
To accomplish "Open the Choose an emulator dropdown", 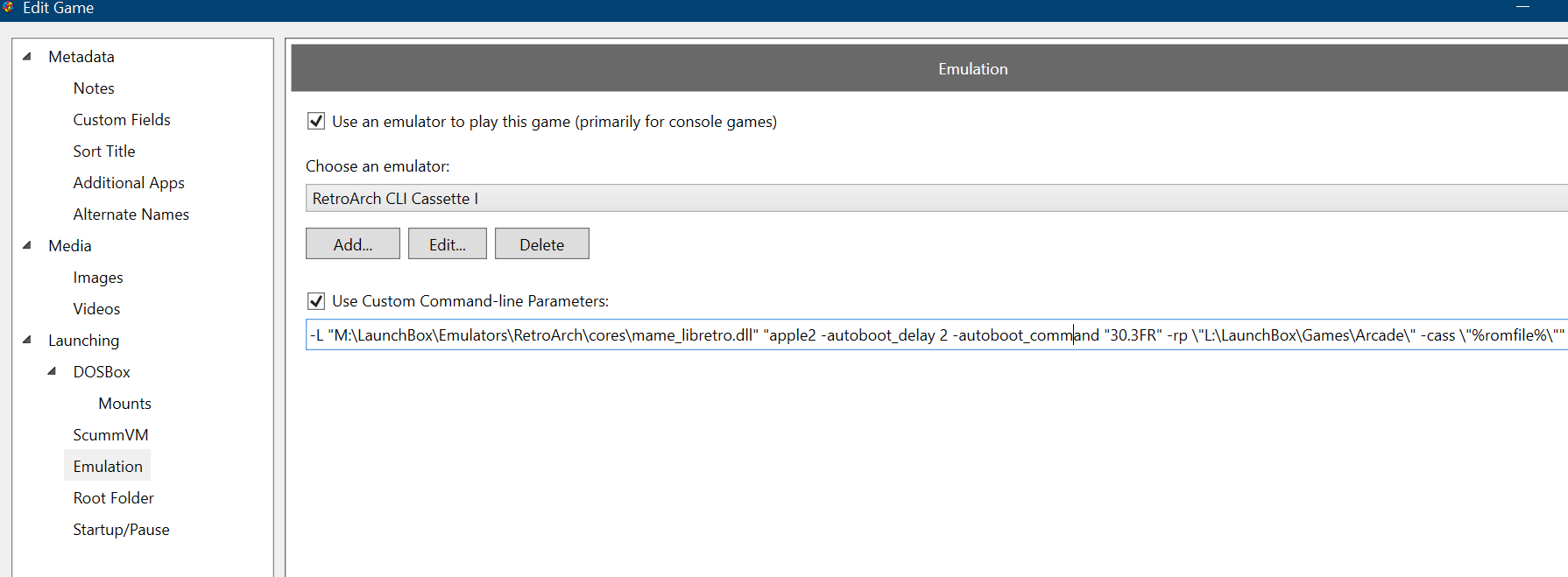I will 936,198.
